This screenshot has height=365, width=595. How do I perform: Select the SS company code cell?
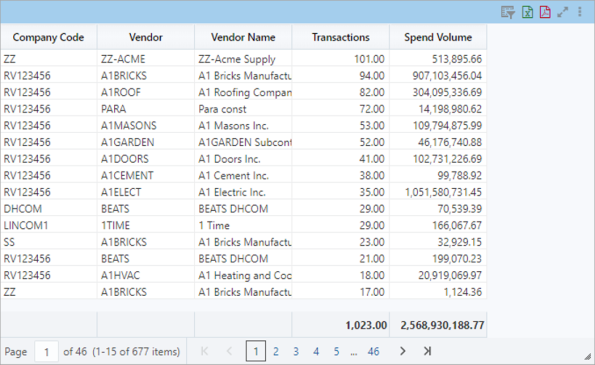[x=49, y=242]
